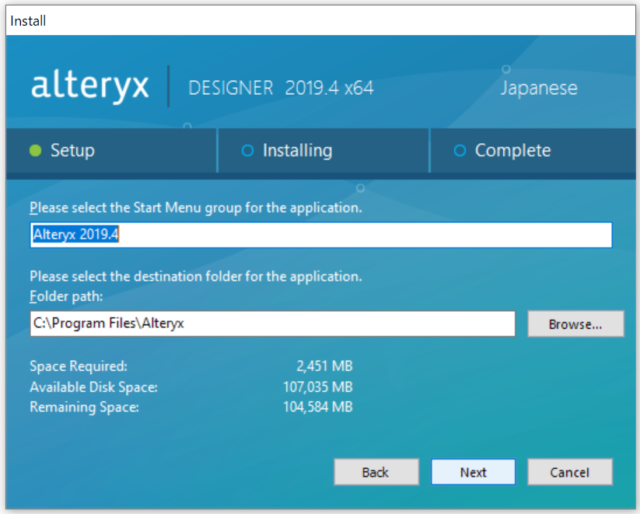This screenshot has height=514, width=640.
Task: Click the '107,035 MB' value
Action: click(x=318, y=387)
